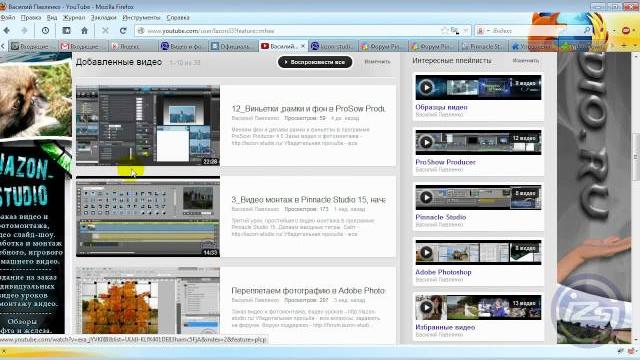Screen dimensions: 640x360
Task: Click the Pinnacle Studio video thumbnail with 14:33 duration
Action: 148,216
